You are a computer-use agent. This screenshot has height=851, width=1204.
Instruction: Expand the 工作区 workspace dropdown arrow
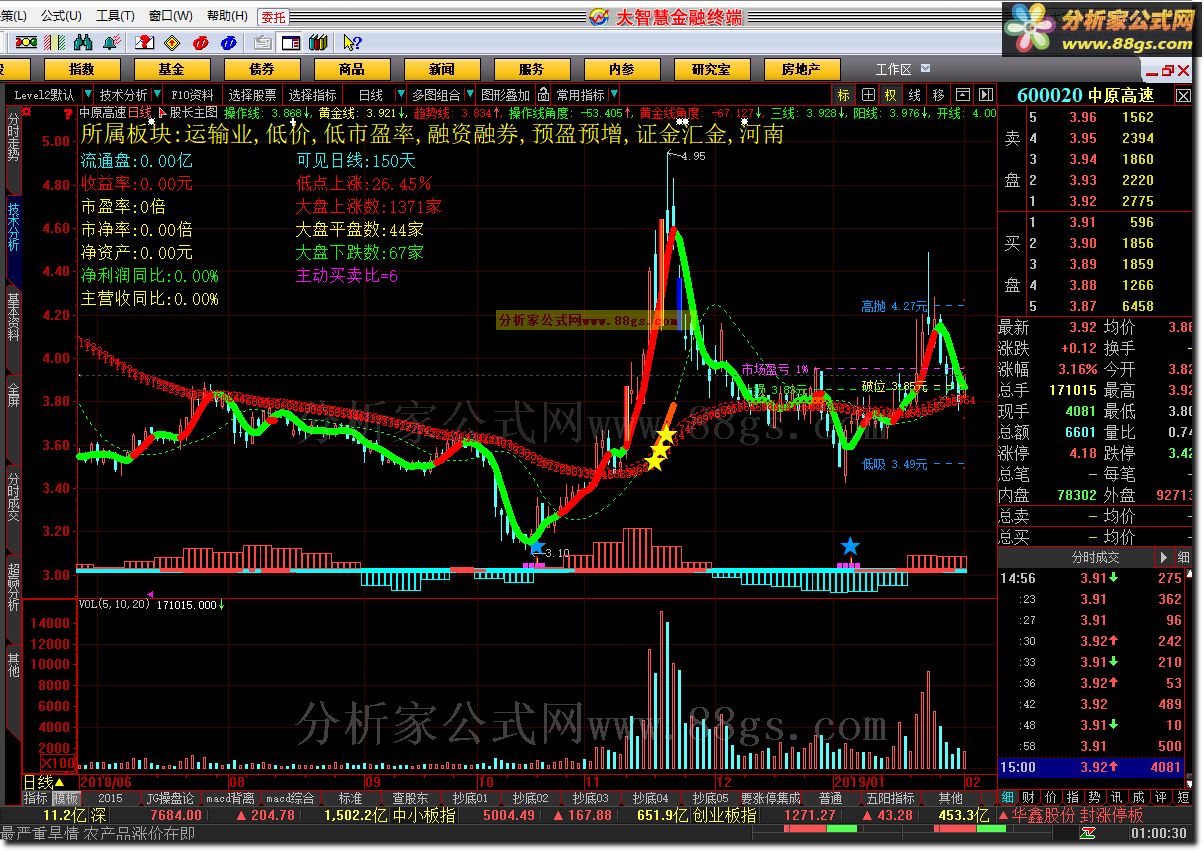click(x=925, y=69)
